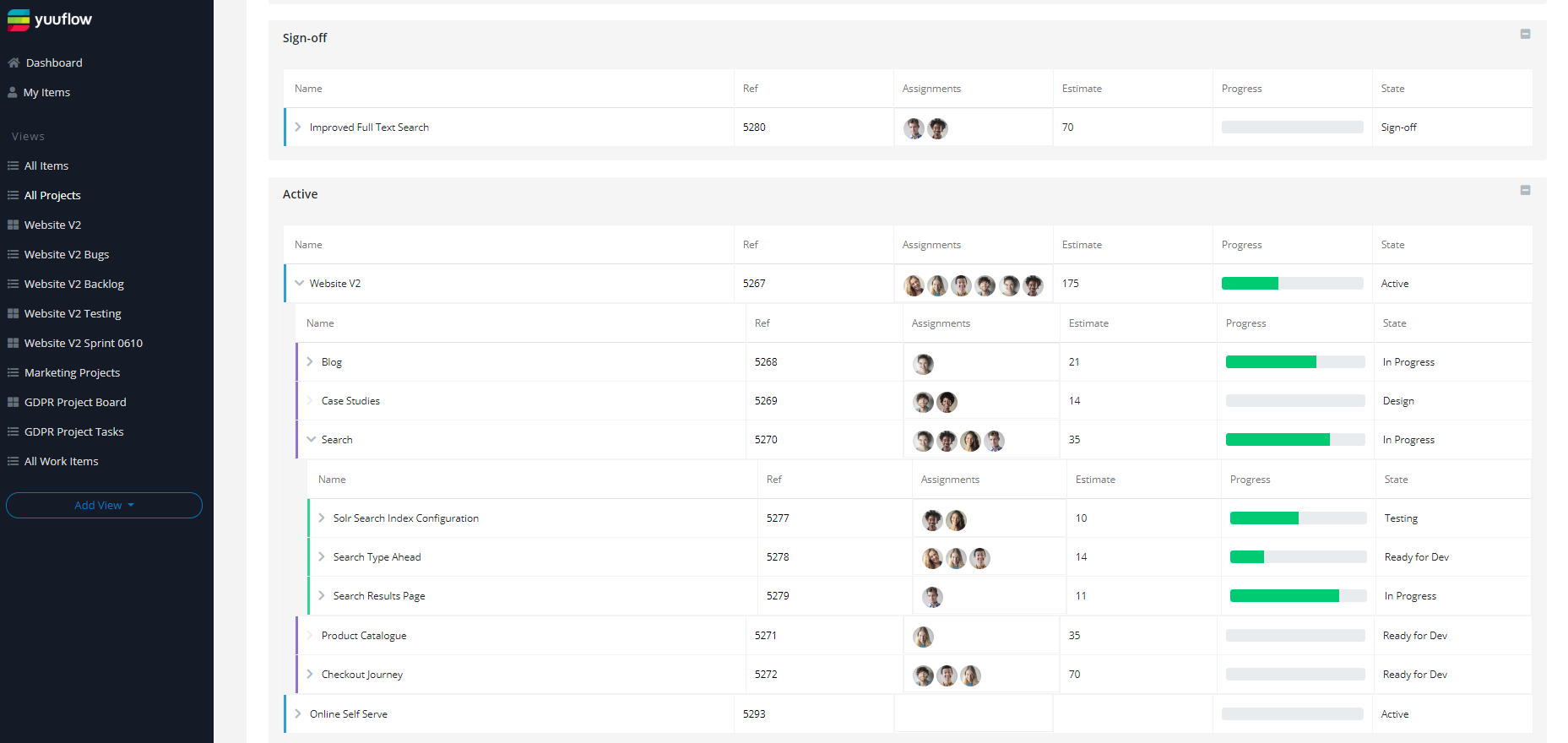The width and height of the screenshot is (1568, 743).
Task: Click the yuuflow logo
Action: coord(50,19)
